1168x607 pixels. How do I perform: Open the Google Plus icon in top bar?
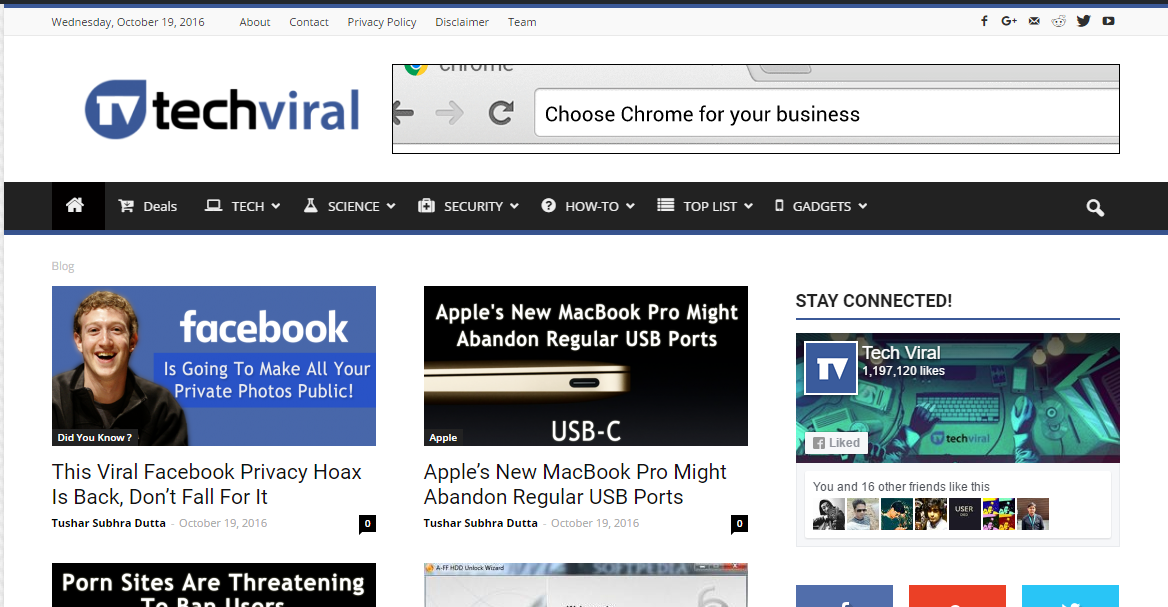pyautogui.click(x=1009, y=21)
